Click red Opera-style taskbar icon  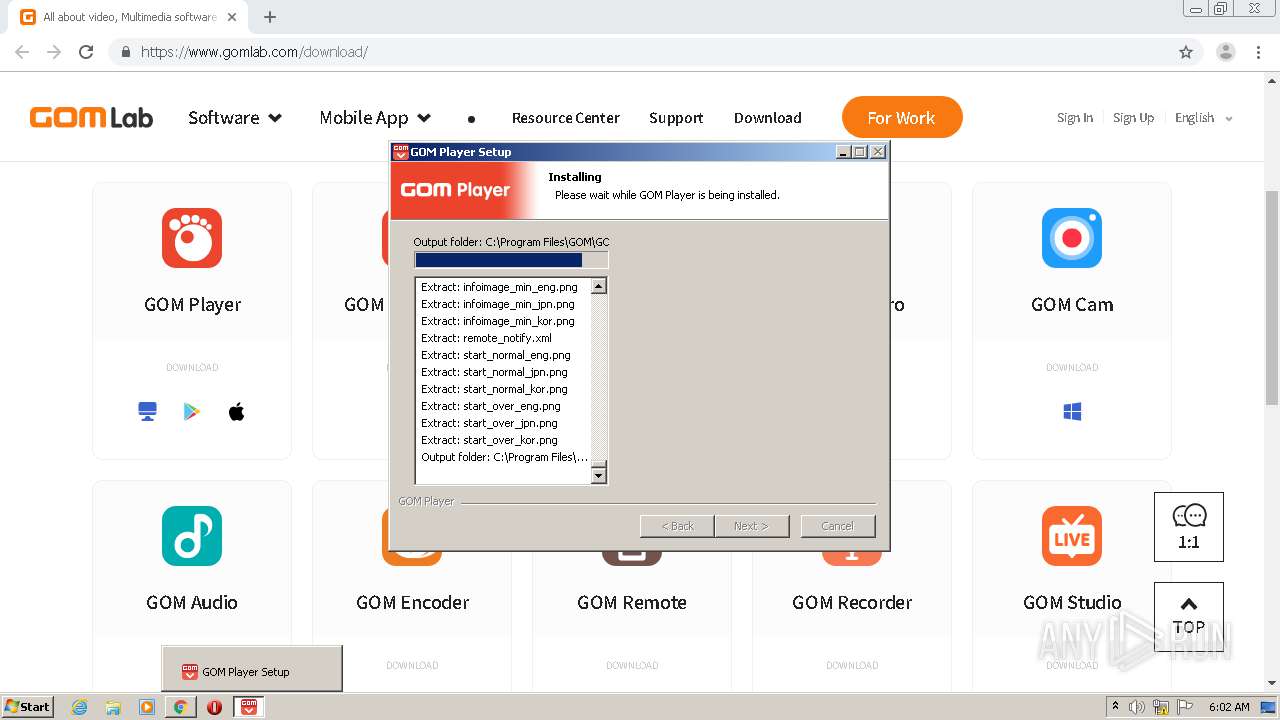click(214, 707)
